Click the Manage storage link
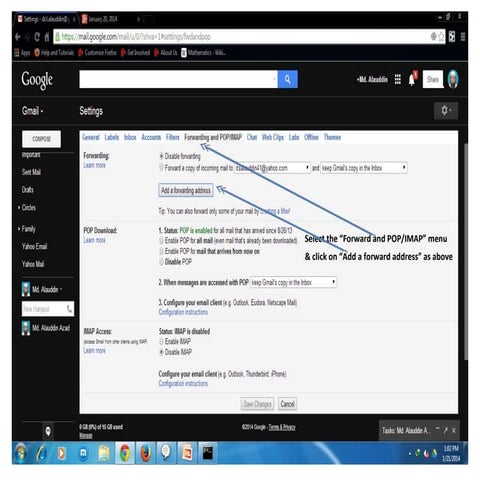The image size is (480, 480). point(86,435)
